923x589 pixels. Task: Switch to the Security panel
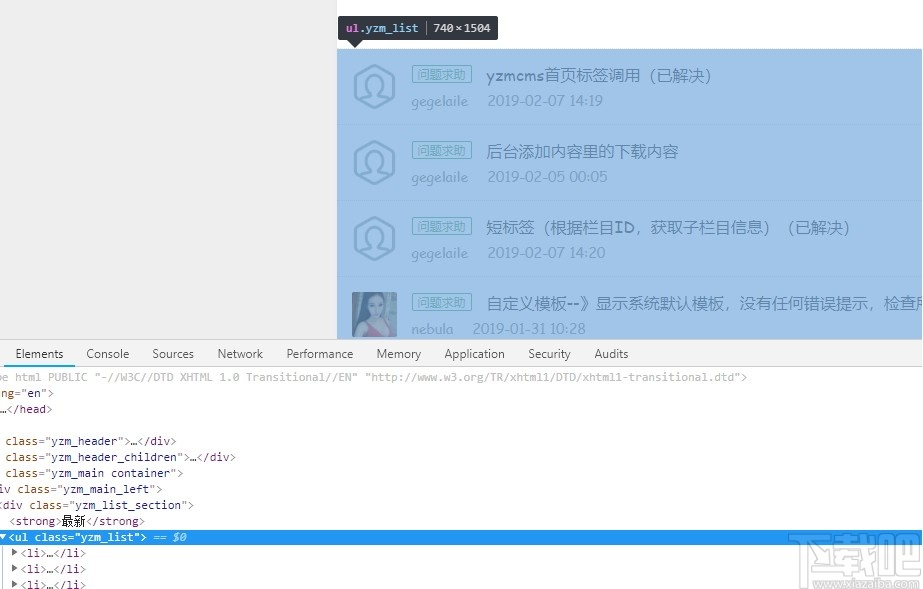(549, 353)
